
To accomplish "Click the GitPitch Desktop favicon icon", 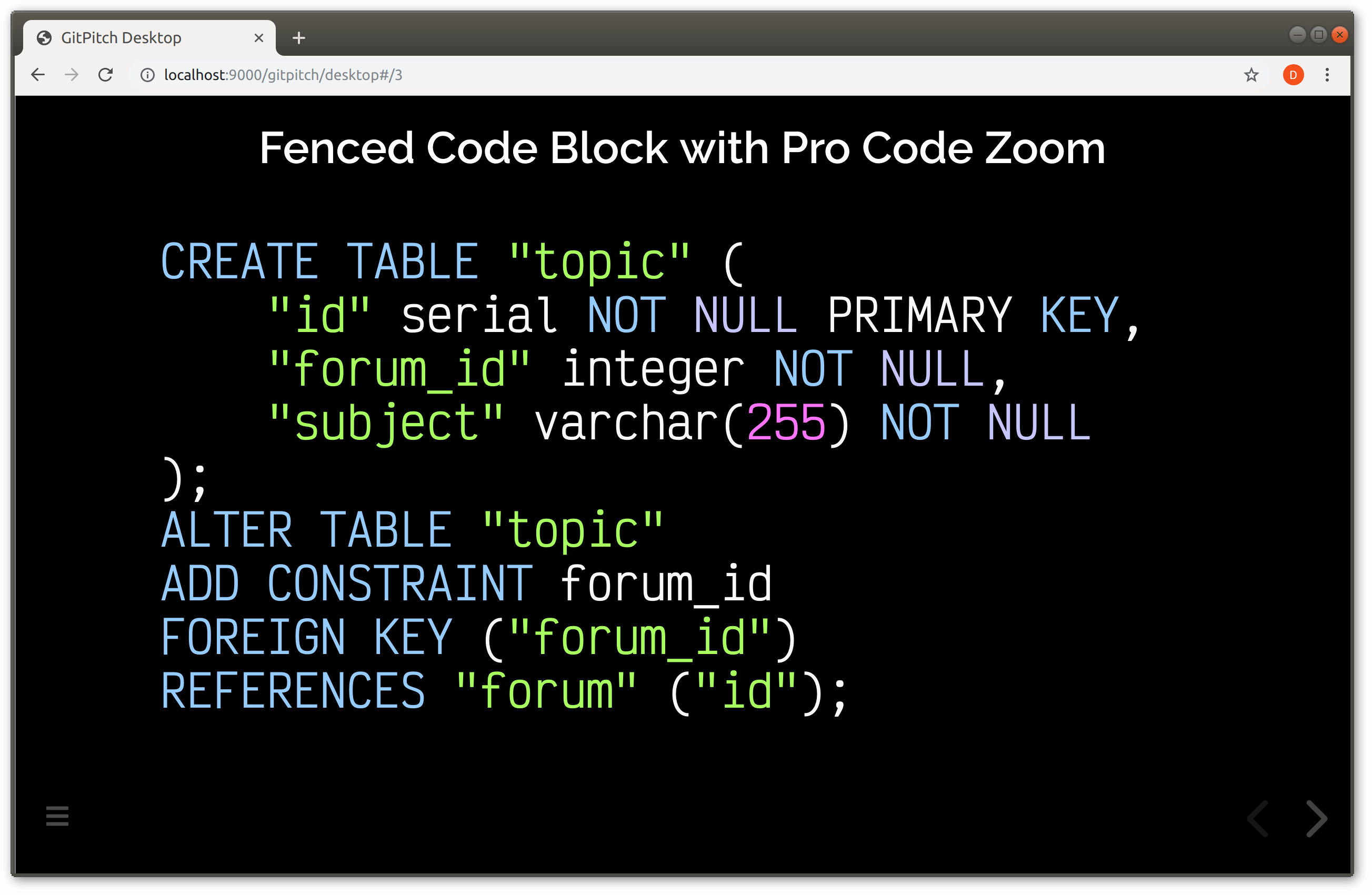I will click(44, 37).
